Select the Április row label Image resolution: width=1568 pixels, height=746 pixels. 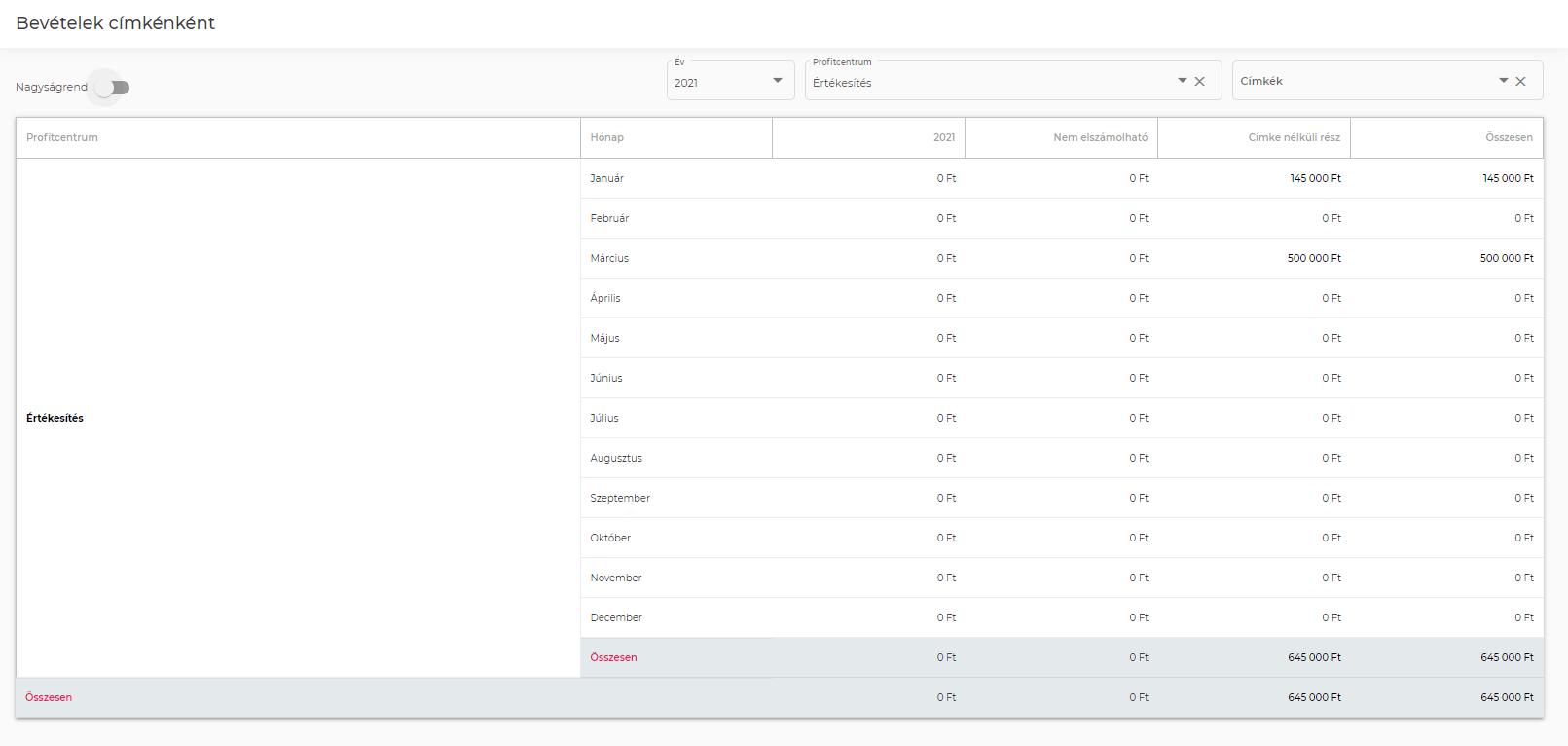(605, 299)
